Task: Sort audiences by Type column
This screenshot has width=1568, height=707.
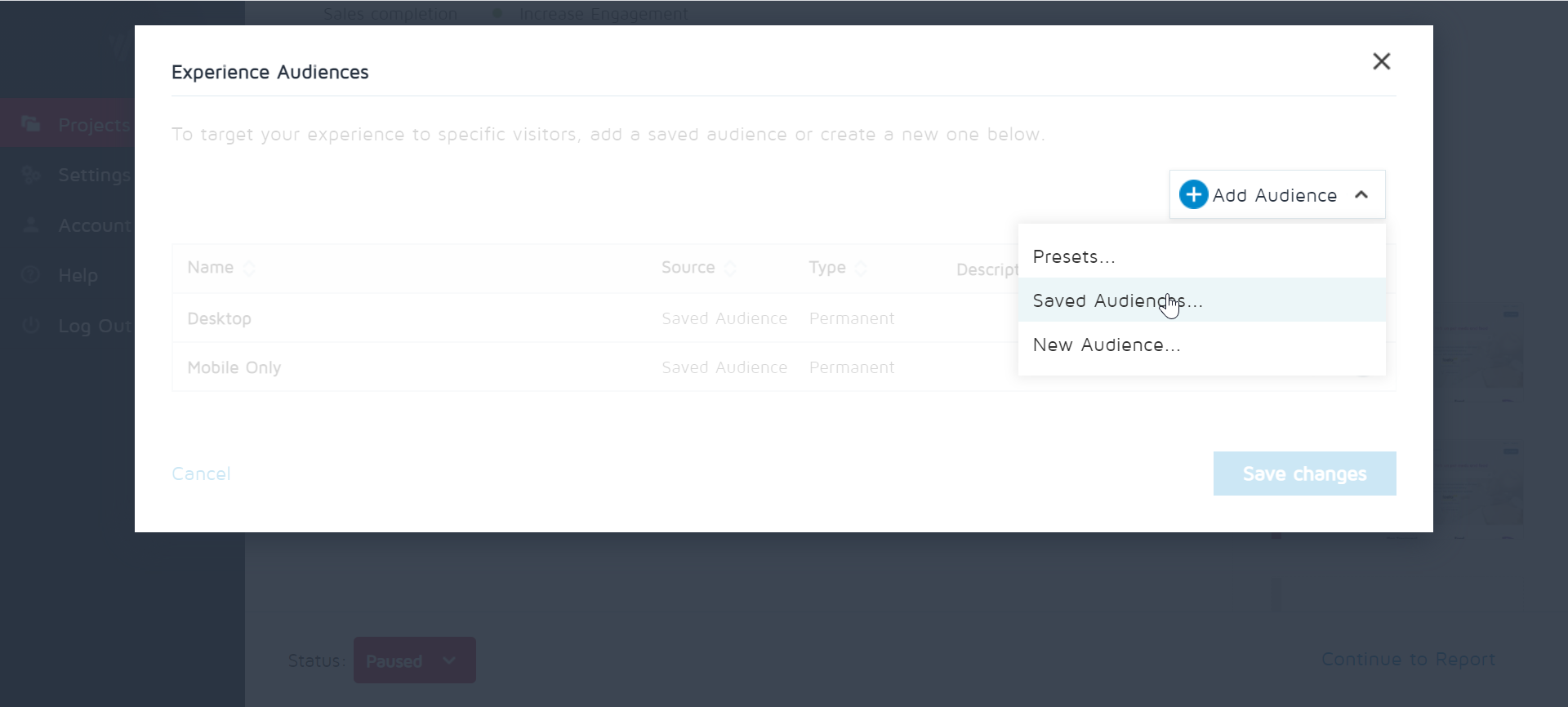Action: click(861, 269)
